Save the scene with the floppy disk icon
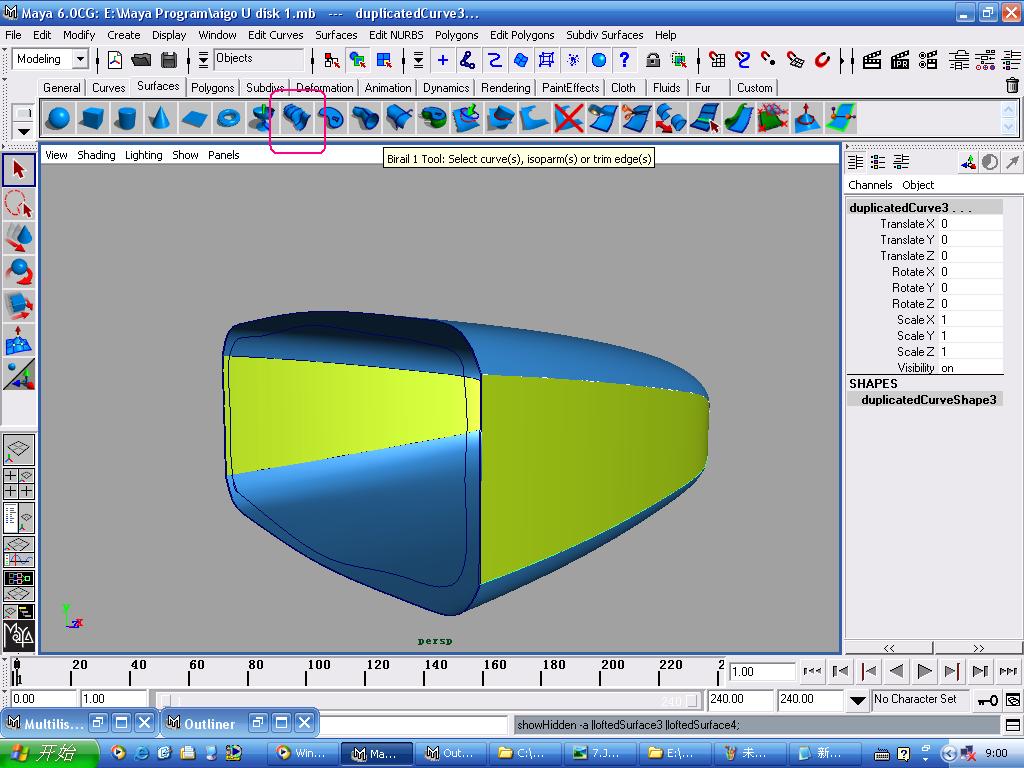Viewport: 1024px width, 768px height. 169,60
